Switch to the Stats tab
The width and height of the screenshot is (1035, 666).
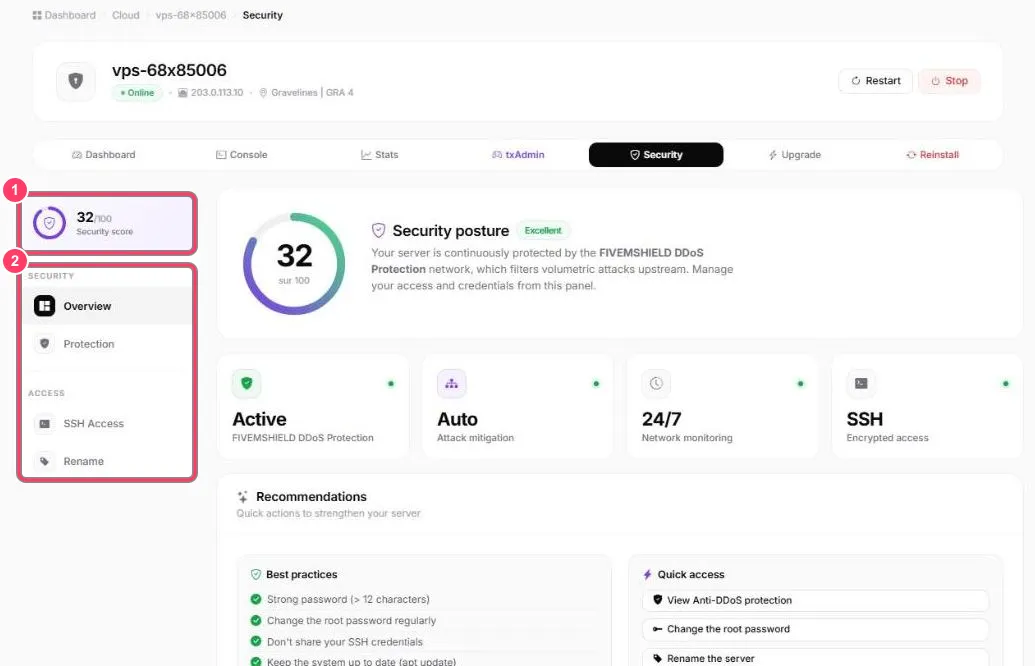[380, 155]
